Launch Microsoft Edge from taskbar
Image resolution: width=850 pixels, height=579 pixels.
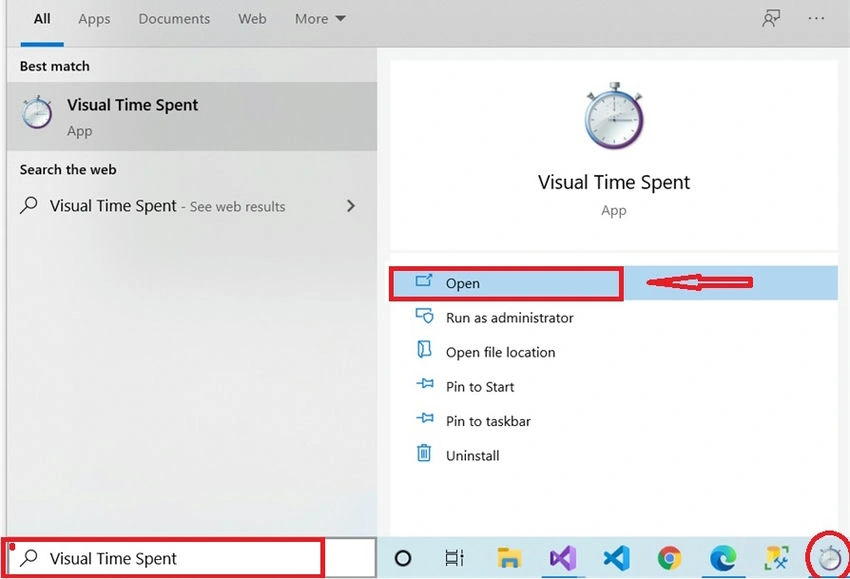723,558
